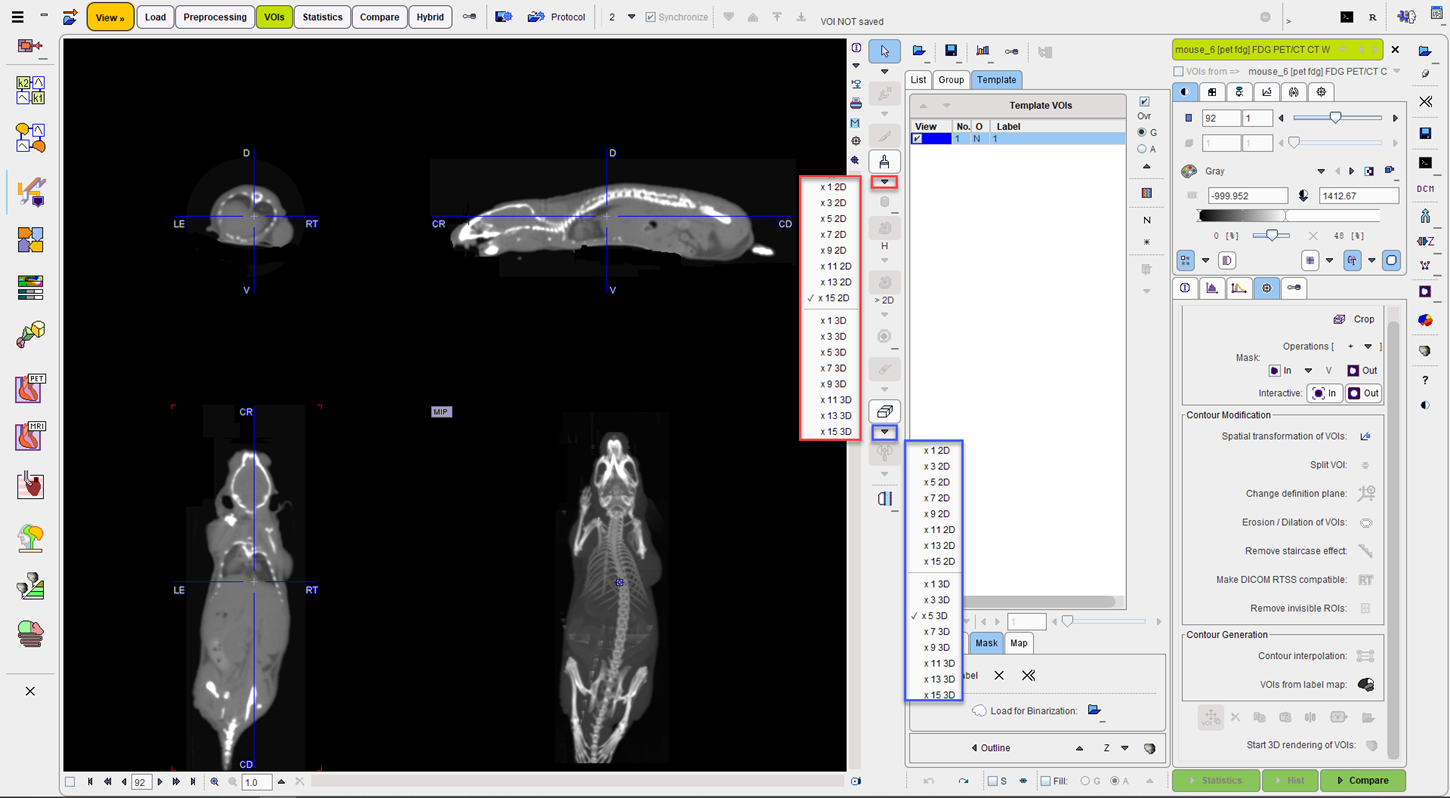Open the color palette icon next to Gray
Viewport: 1450px width, 798px height.
[1189, 171]
